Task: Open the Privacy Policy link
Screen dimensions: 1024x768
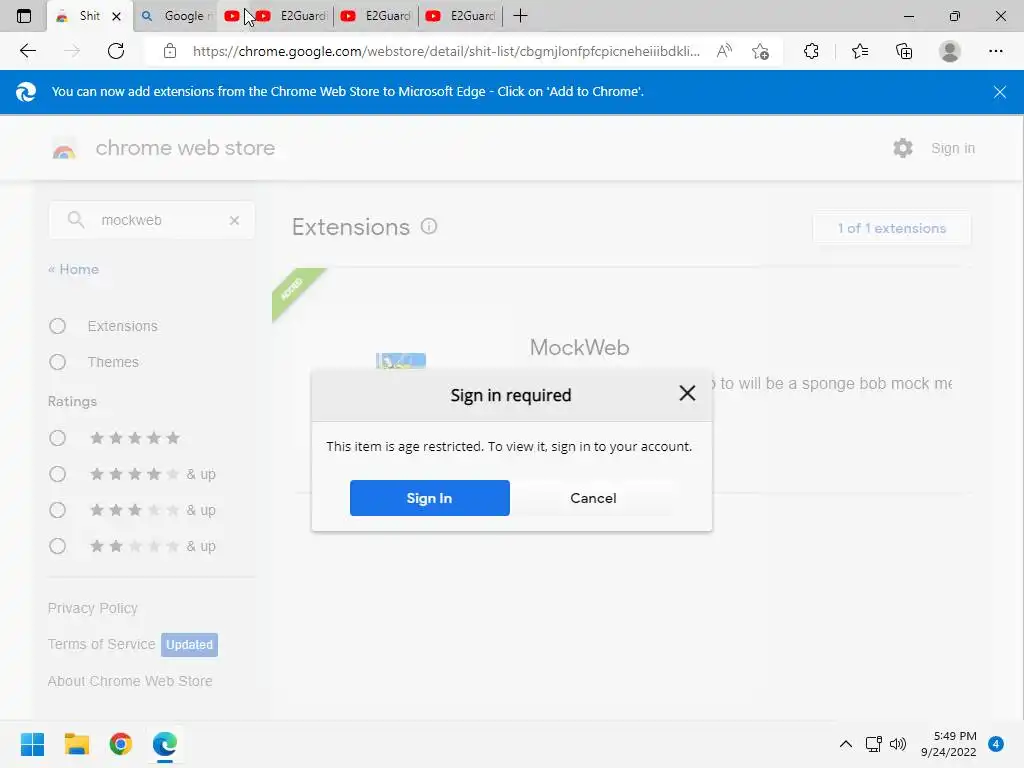Action: click(93, 608)
